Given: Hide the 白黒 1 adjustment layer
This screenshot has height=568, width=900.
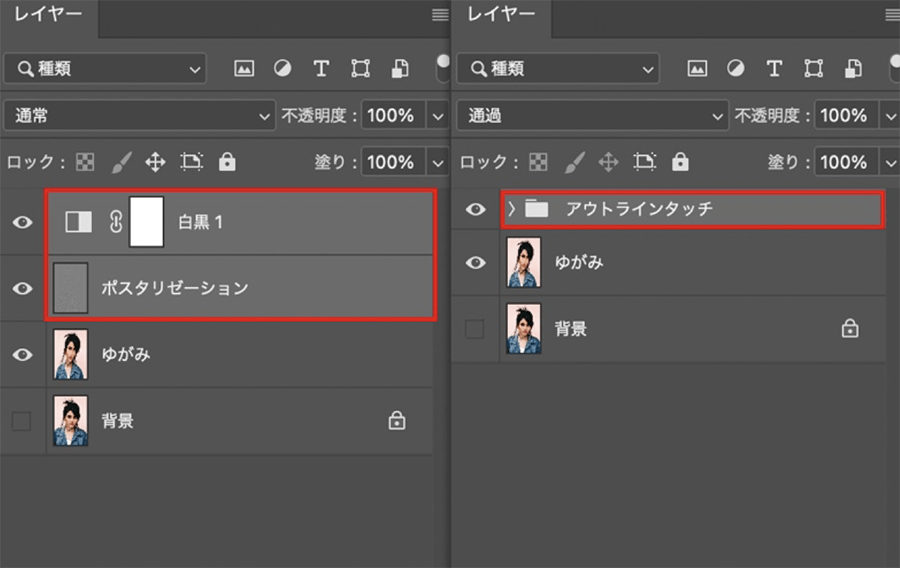Looking at the screenshot, I should coord(22,222).
